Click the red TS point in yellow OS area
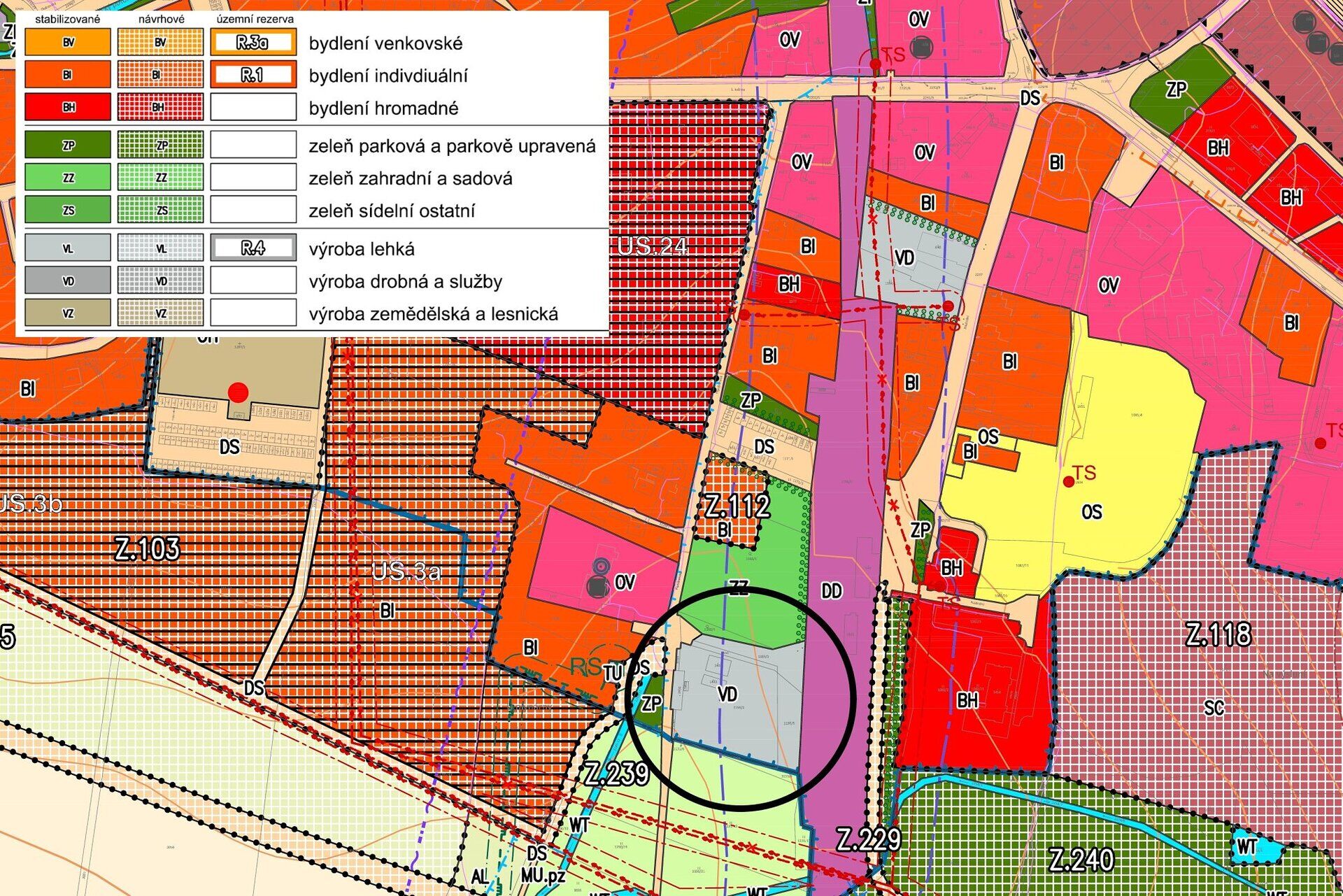The height and width of the screenshot is (896, 1343). (1068, 481)
